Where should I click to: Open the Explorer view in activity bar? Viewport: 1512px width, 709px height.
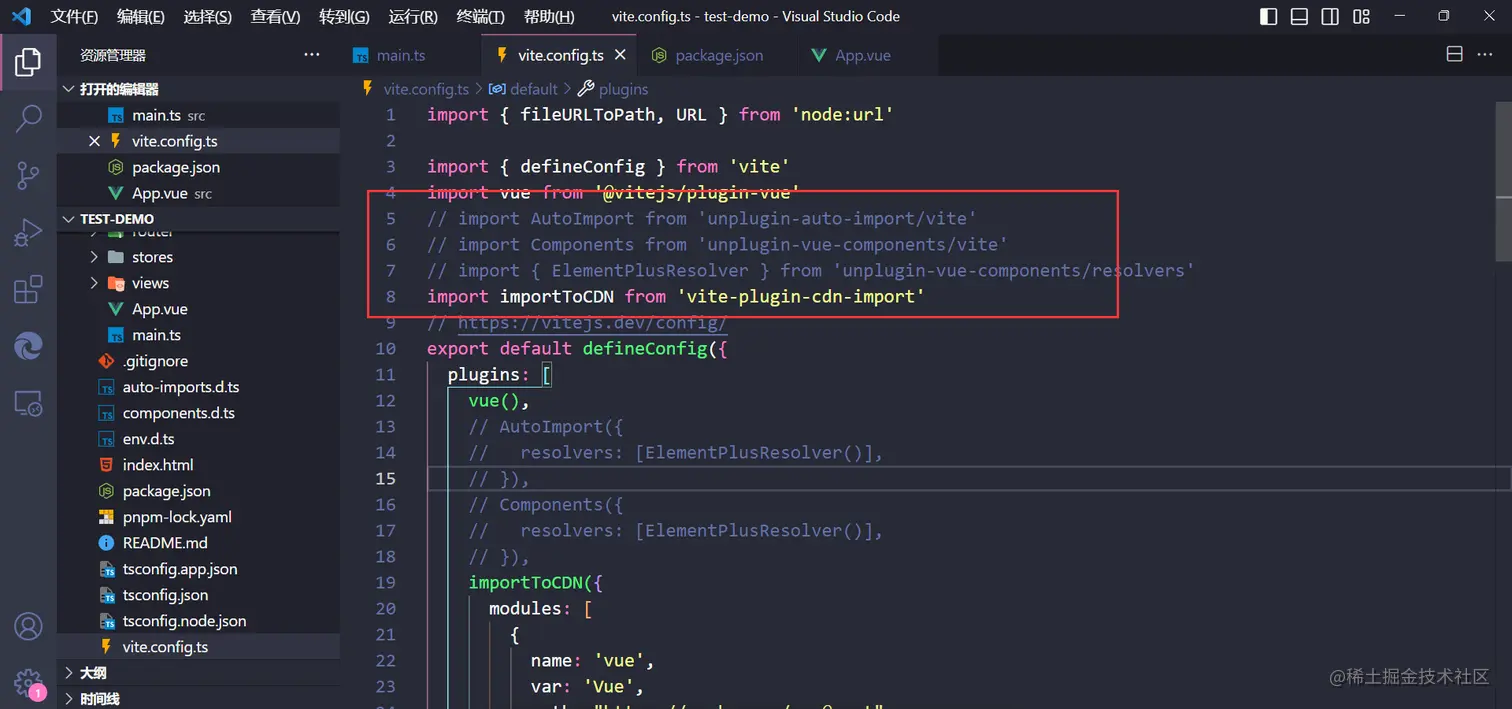(x=28, y=62)
